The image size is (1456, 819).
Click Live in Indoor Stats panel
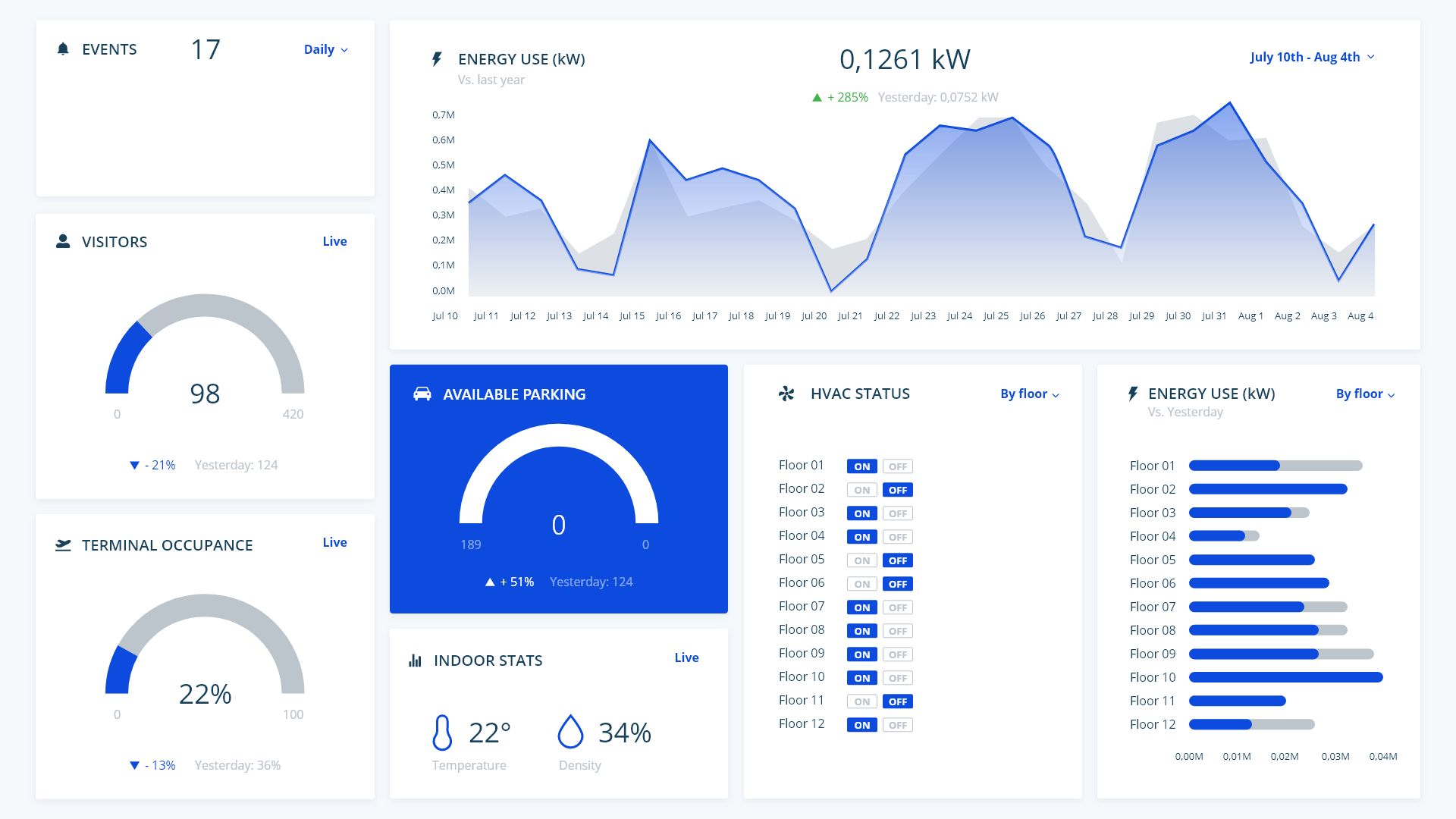(x=686, y=657)
